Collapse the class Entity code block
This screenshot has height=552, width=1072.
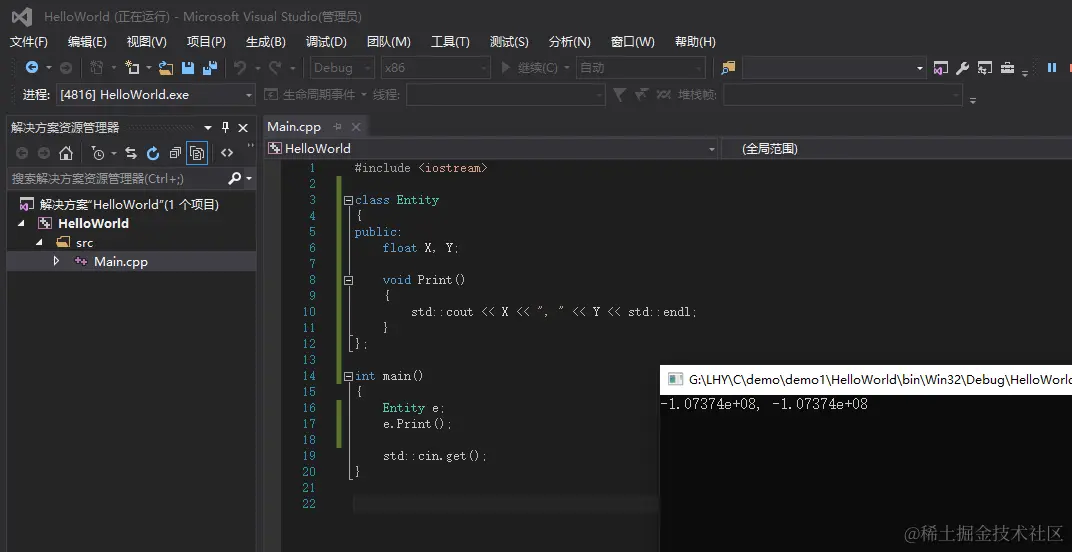tap(348, 200)
